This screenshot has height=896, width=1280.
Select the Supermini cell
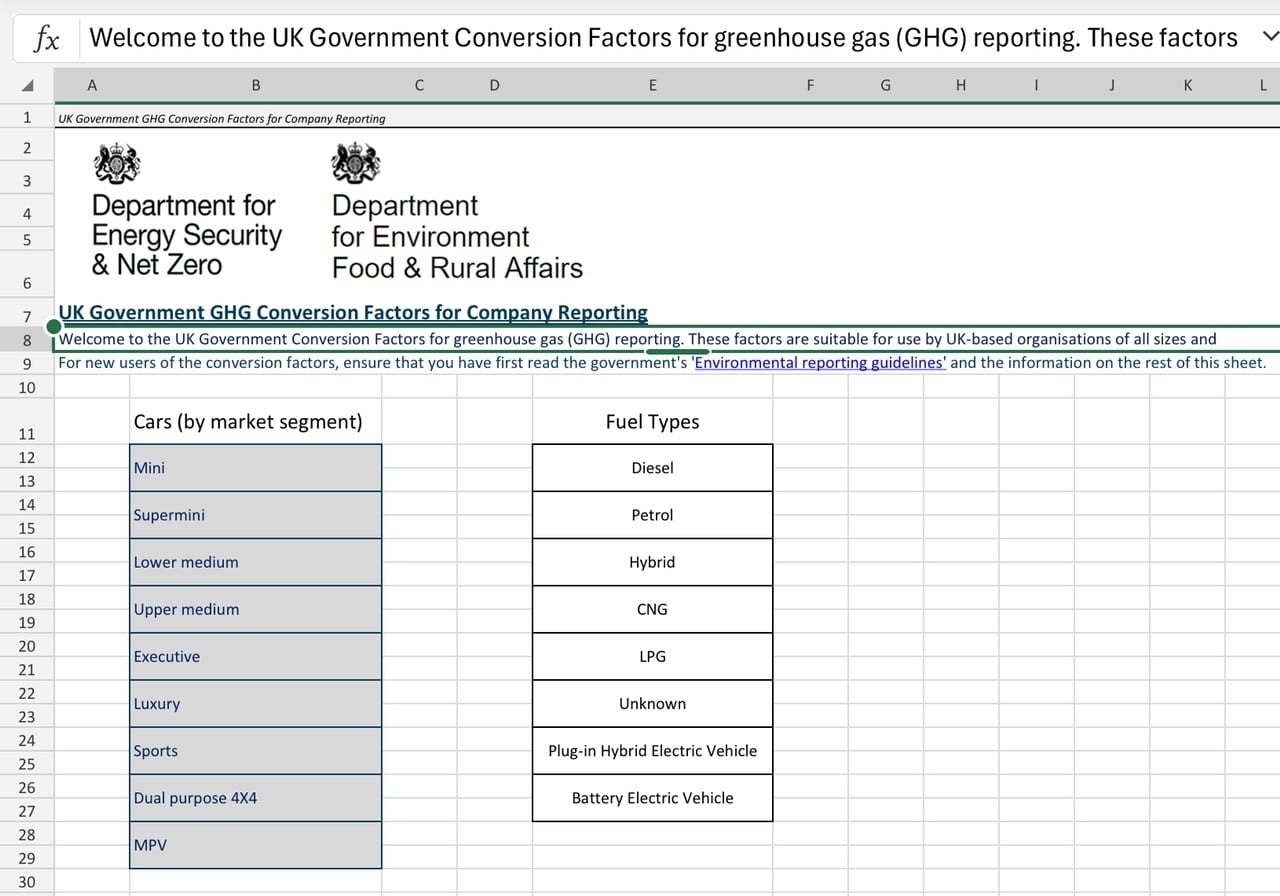[x=256, y=515]
